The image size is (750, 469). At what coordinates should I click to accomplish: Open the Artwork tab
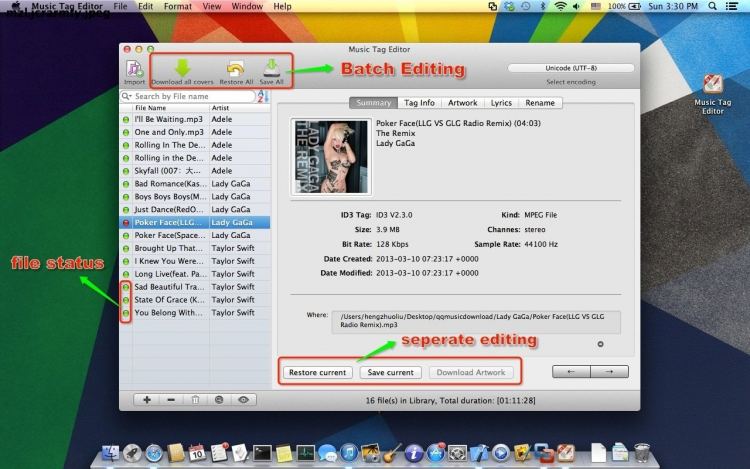point(462,103)
